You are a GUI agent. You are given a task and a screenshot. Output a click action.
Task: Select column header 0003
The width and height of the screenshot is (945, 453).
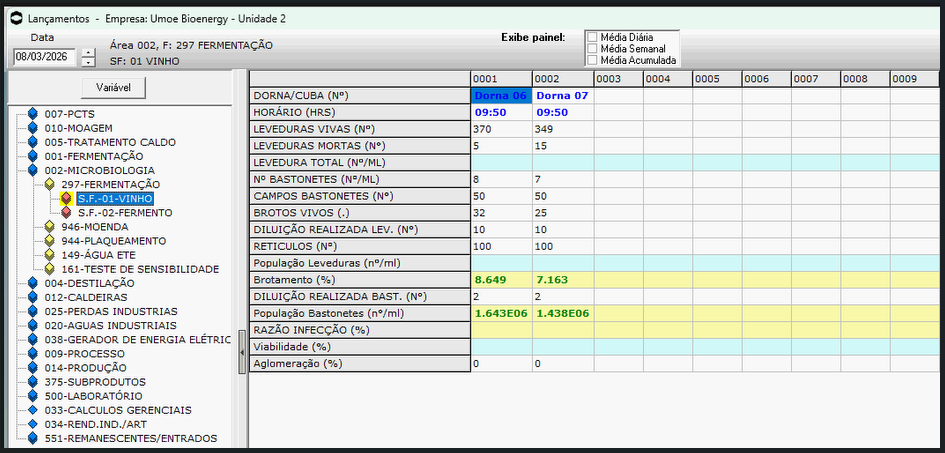619,79
